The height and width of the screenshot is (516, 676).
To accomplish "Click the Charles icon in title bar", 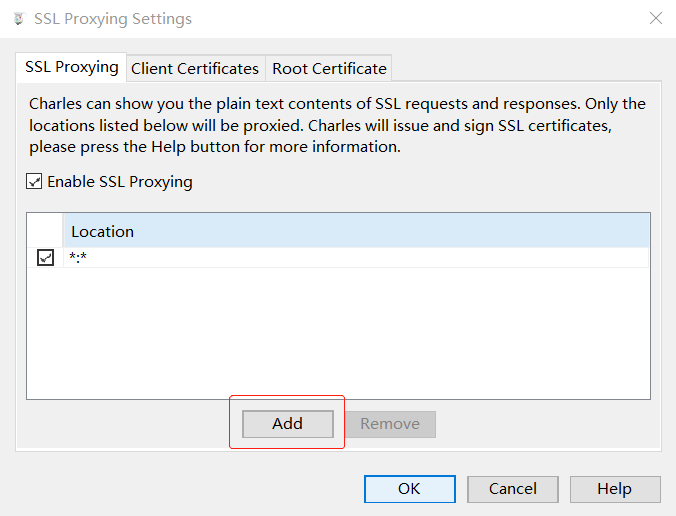I will click(x=18, y=19).
